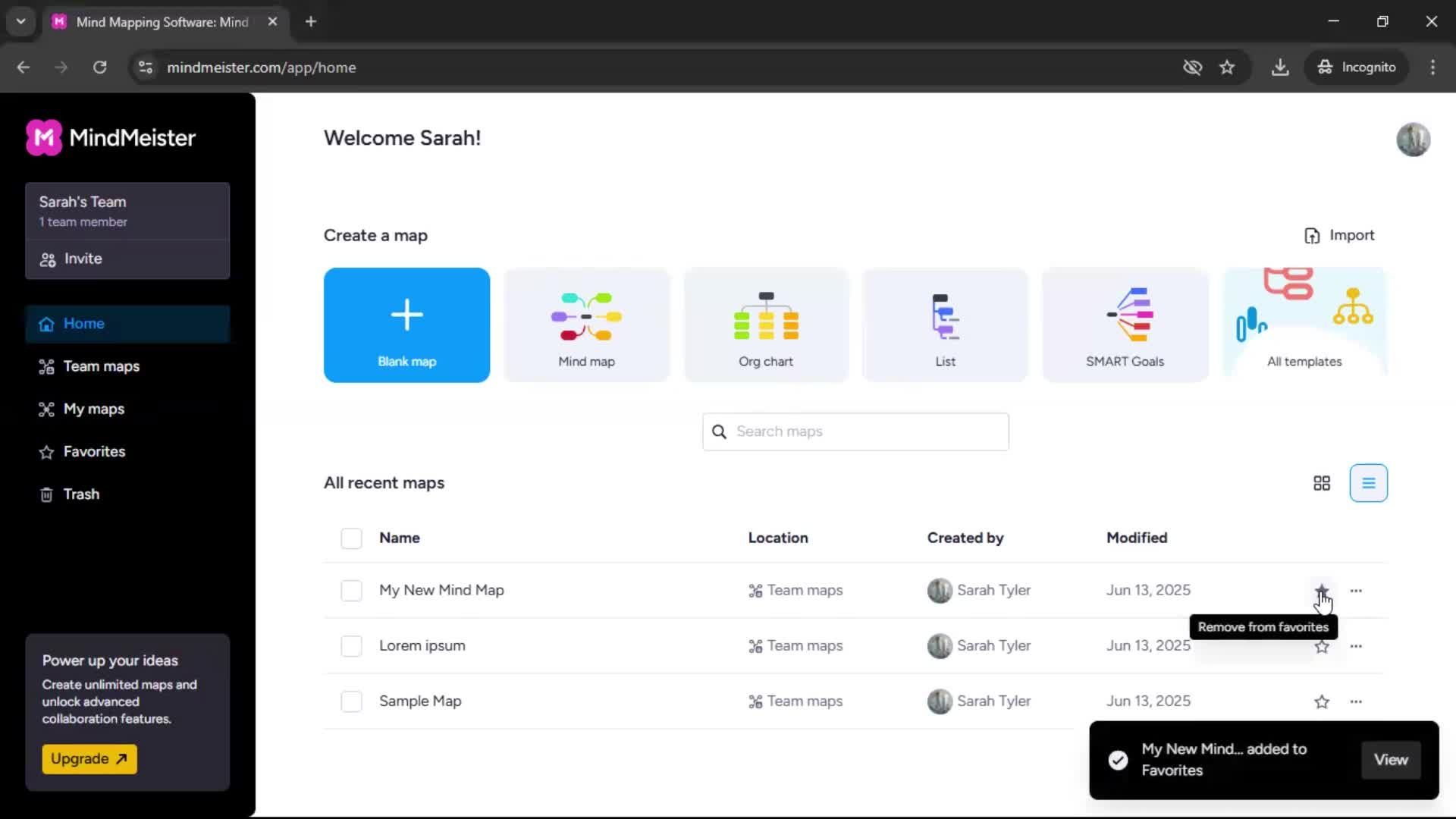Image resolution: width=1456 pixels, height=819 pixels.
Task: Open the Lorem ipsum map
Action: pyautogui.click(x=422, y=645)
